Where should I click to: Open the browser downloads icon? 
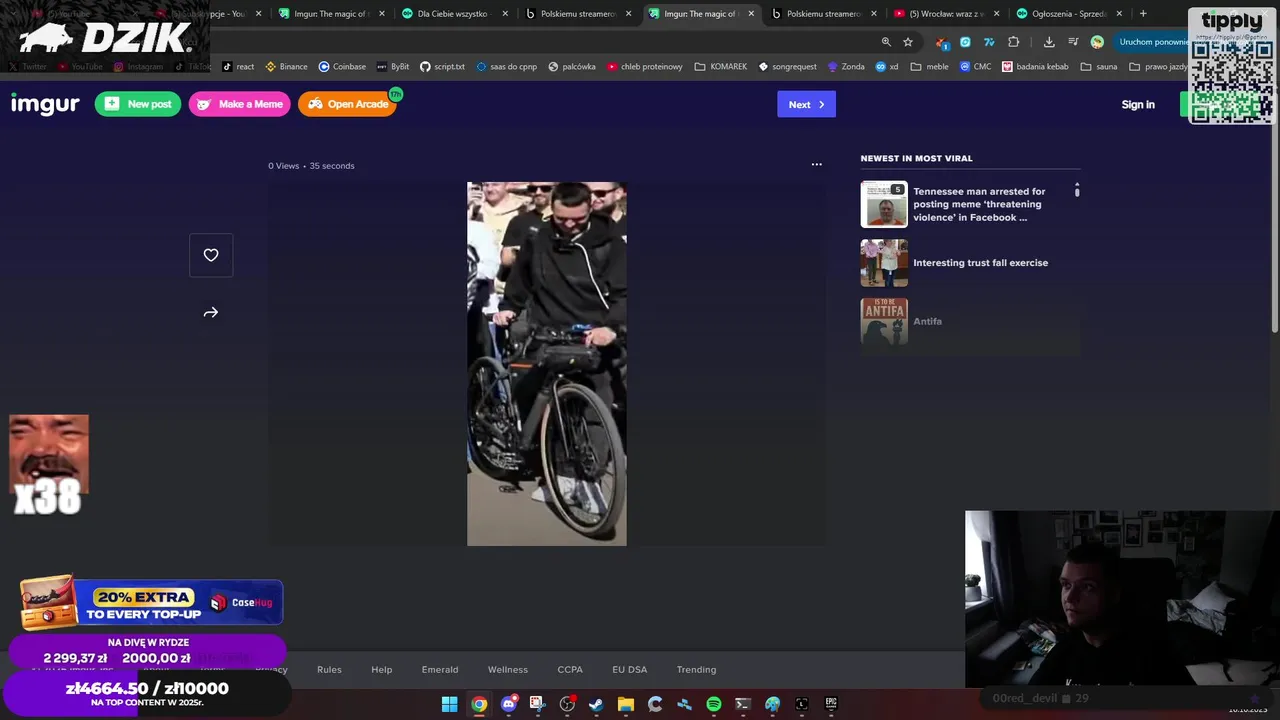point(1049,42)
